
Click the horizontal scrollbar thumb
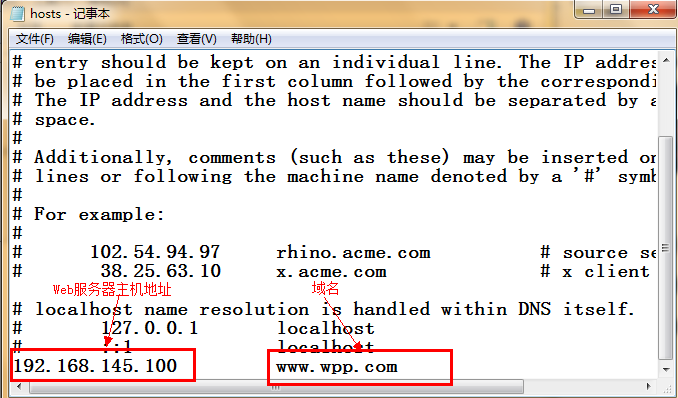[x=276, y=386]
